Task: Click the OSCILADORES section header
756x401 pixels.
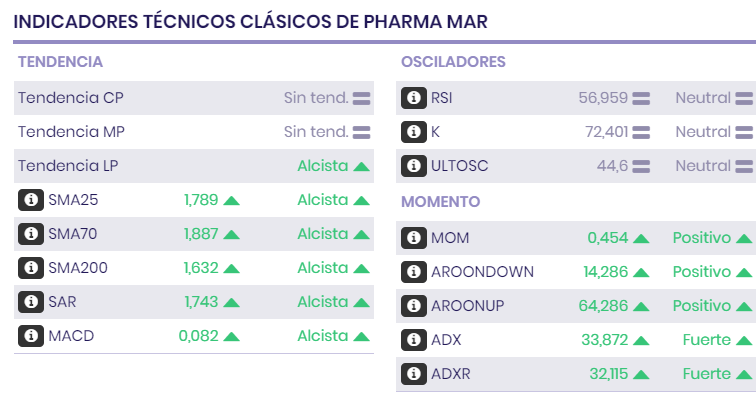Action: point(453,62)
